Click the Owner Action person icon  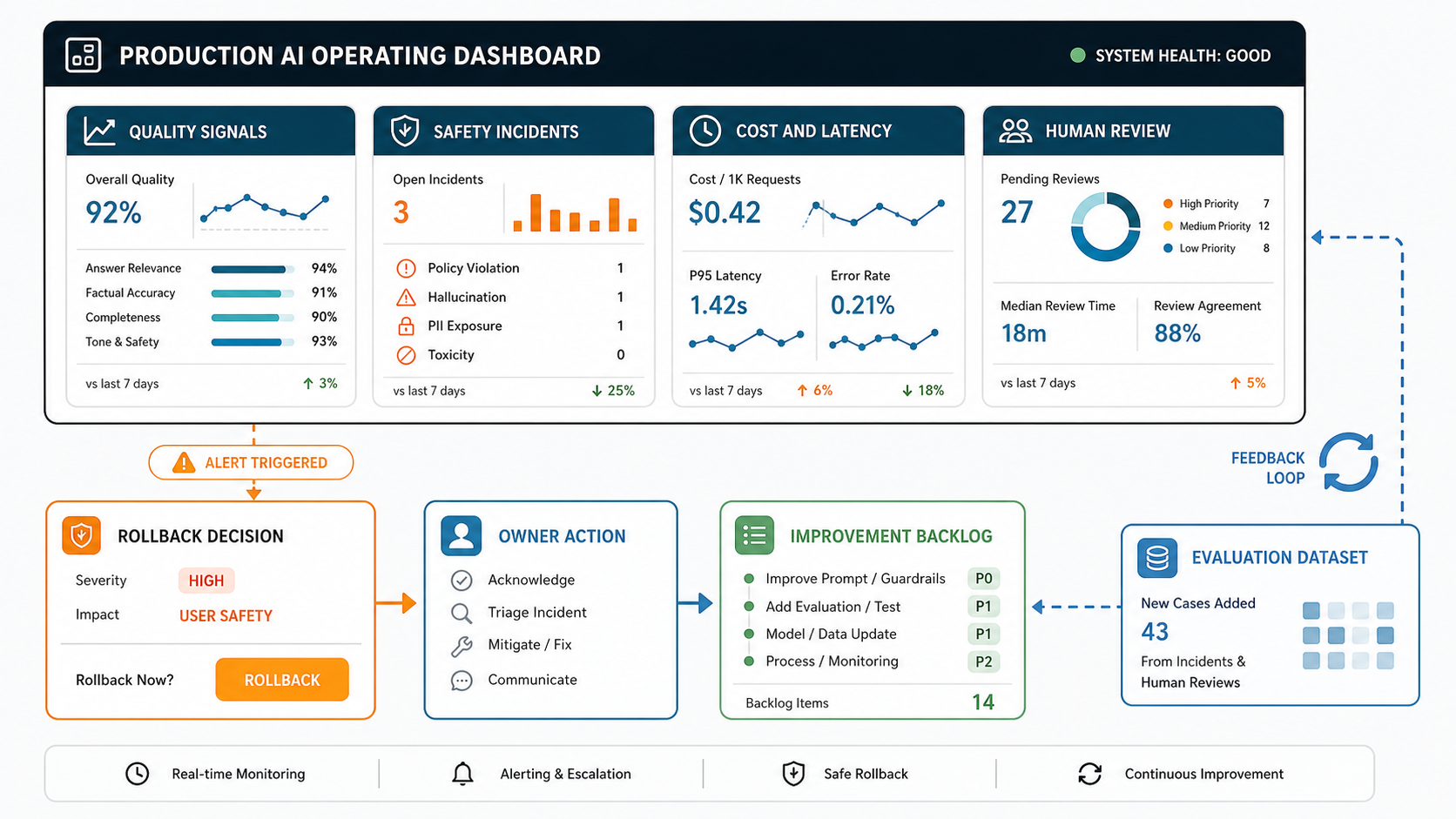[462, 535]
